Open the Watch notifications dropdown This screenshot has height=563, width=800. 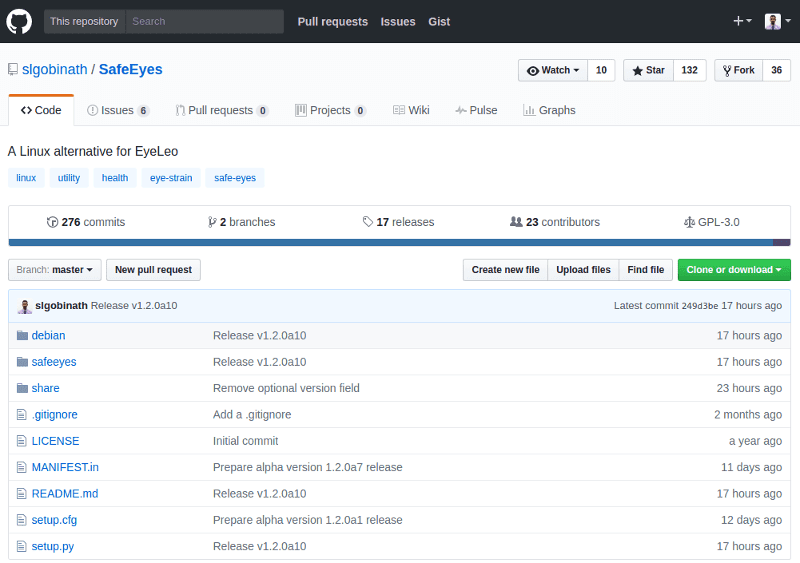pyautogui.click(x=553, y=70)
